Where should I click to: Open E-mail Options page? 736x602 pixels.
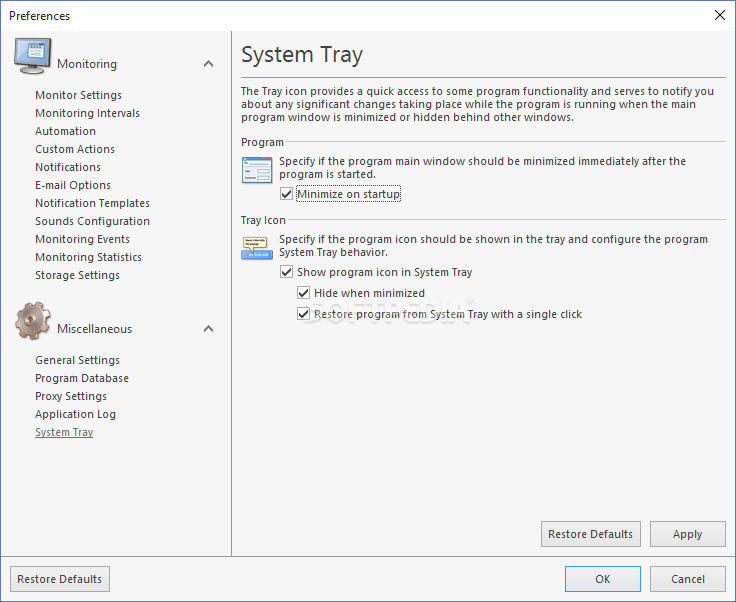(73, 185)
